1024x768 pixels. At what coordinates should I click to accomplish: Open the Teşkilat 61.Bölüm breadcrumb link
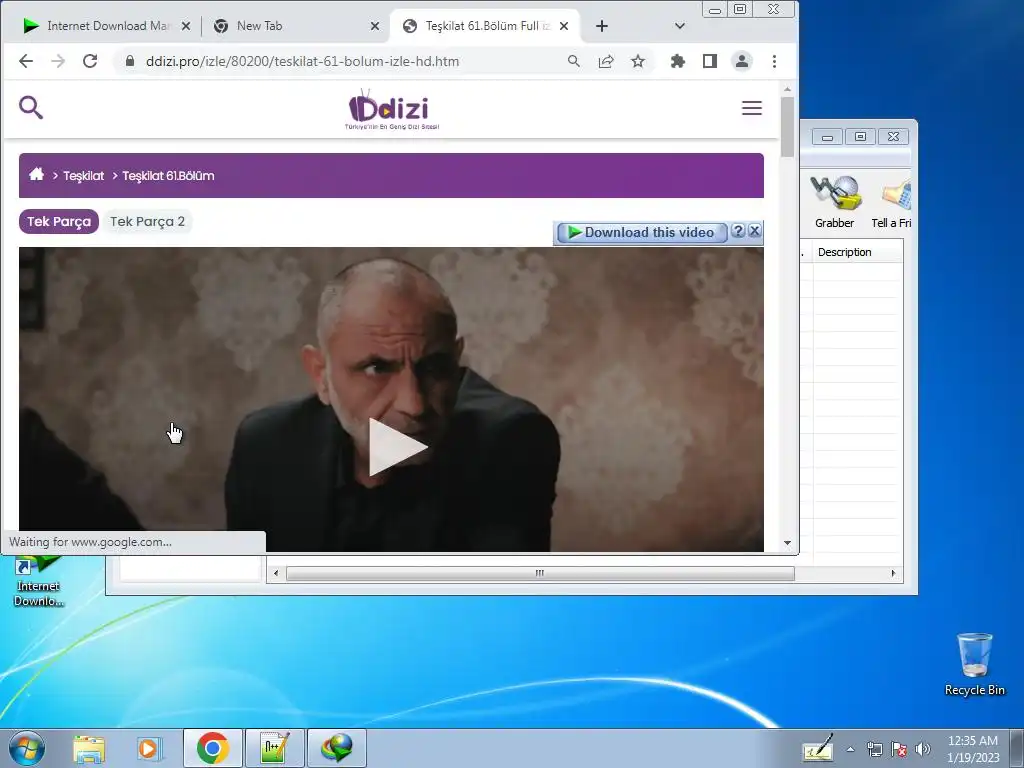(168, 176)
